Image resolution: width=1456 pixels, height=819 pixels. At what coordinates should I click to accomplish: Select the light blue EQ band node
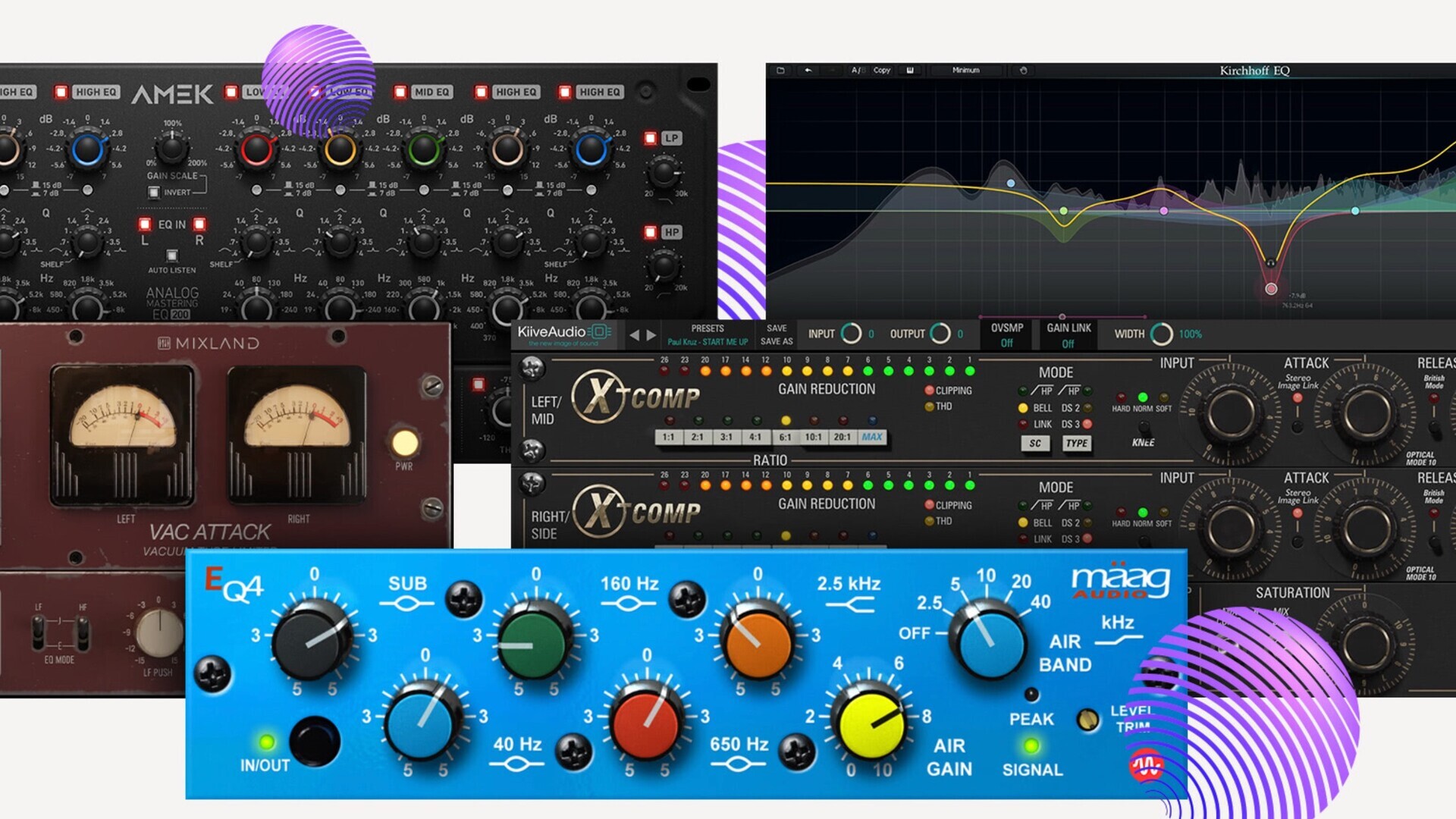[1011, 184]
